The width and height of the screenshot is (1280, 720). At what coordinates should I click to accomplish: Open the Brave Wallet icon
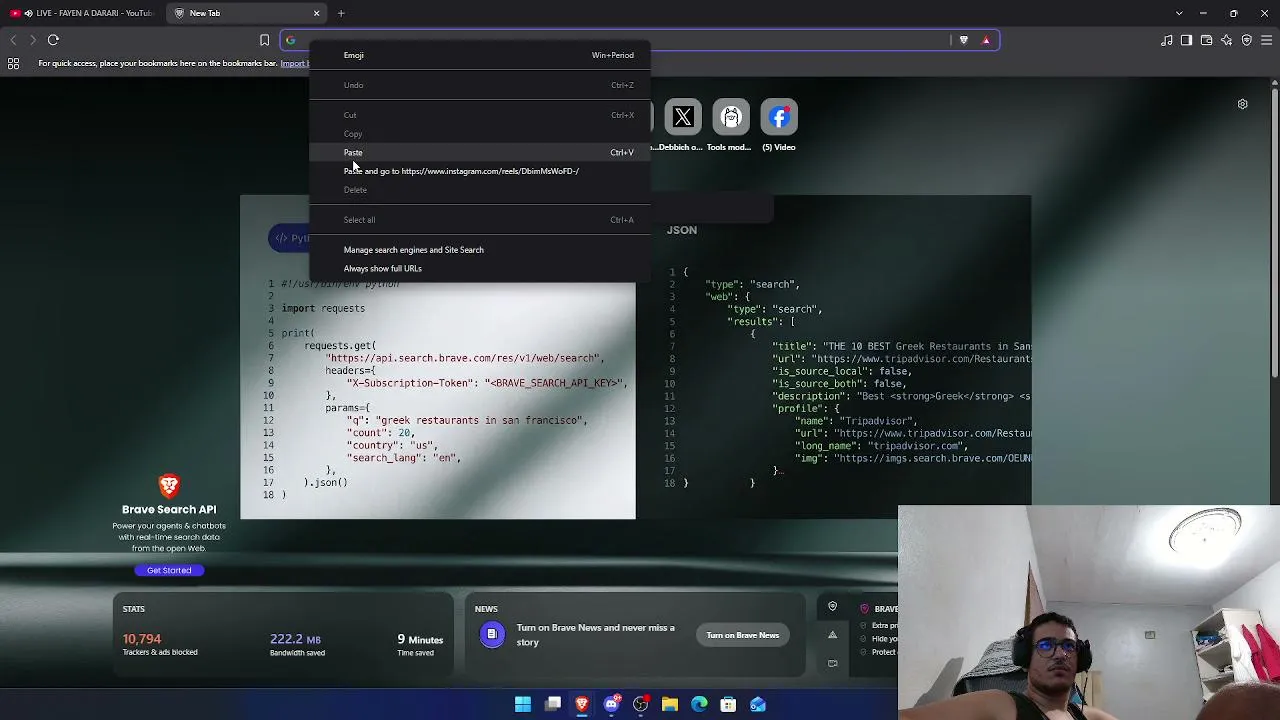[1207, 40]
